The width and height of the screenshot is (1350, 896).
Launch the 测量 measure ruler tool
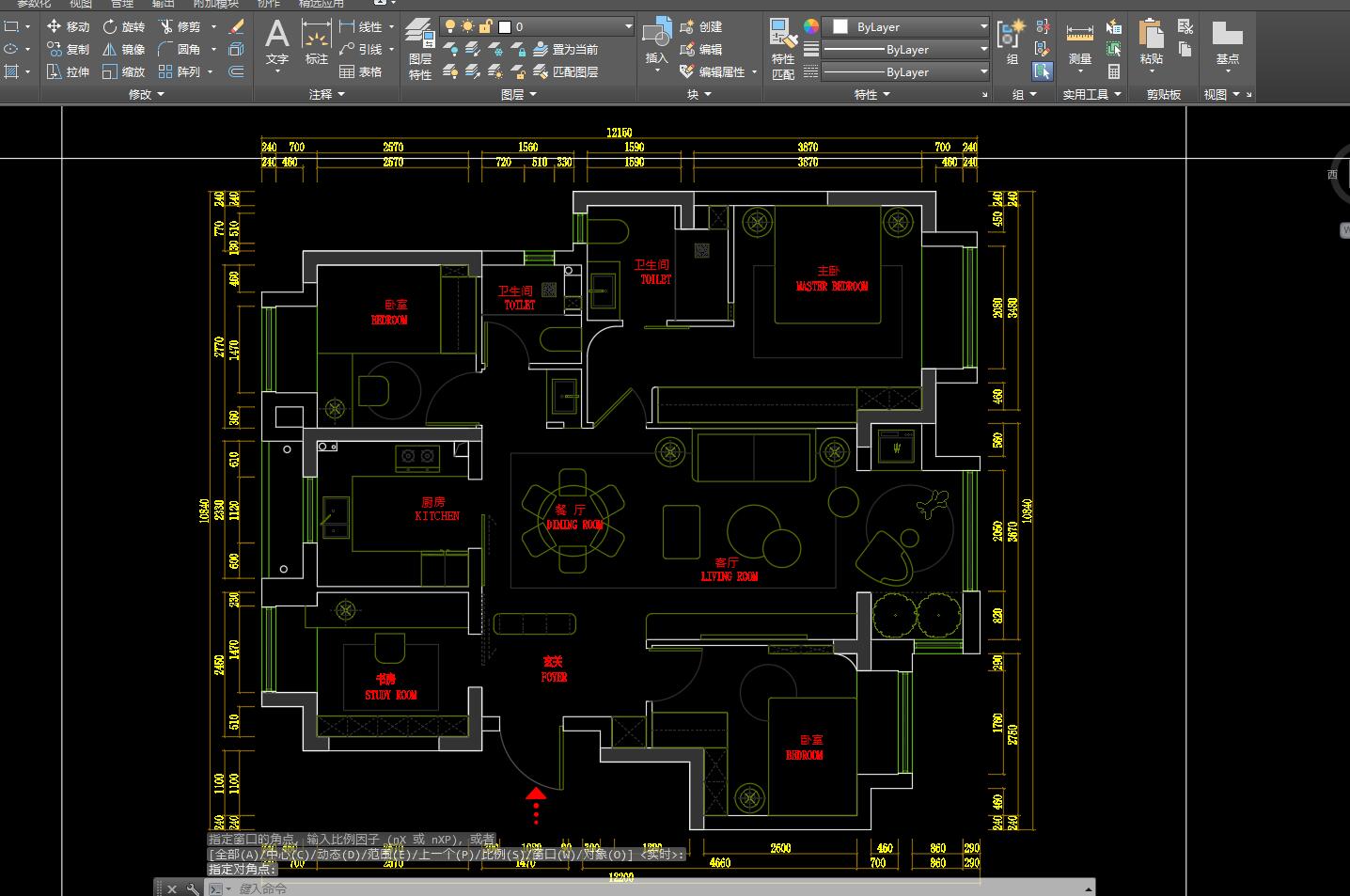(x=1079, y=45)
